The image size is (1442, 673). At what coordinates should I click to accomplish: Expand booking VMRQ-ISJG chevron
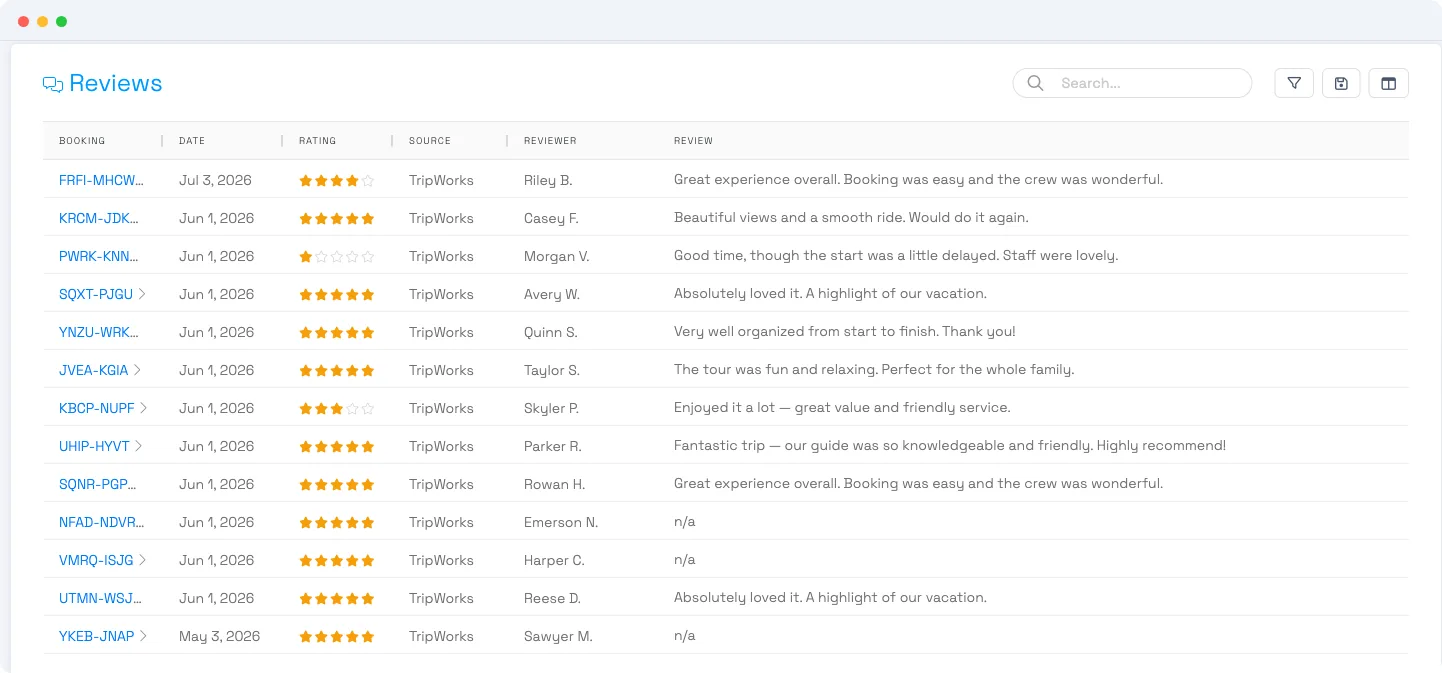pyautogui.click(x=142, y=560)
